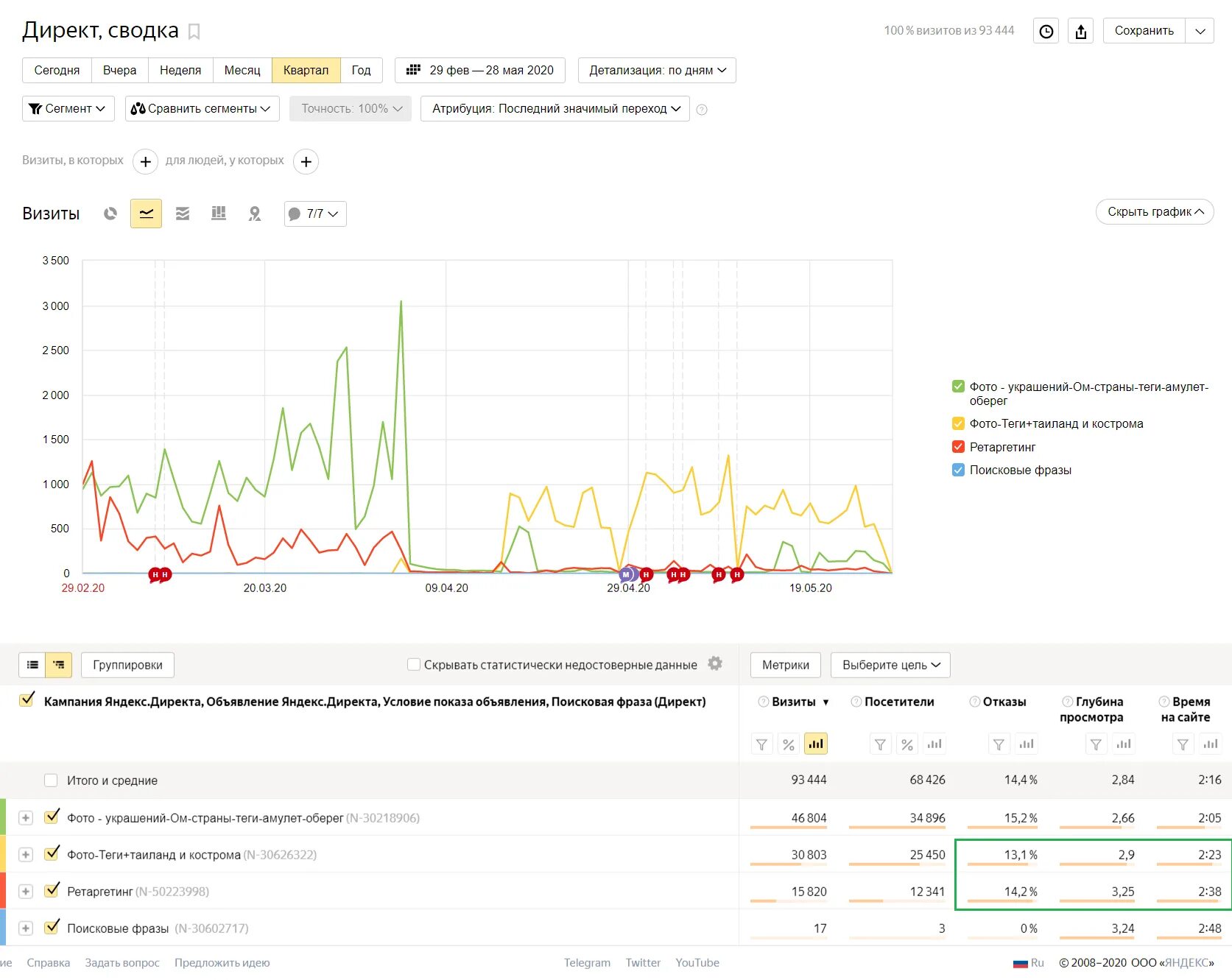This screenshot has height=980, width=1232.
Task: Toggle green legend checkbox Фото - украшений
Action: pyautogui.click(x=958, y=387)
